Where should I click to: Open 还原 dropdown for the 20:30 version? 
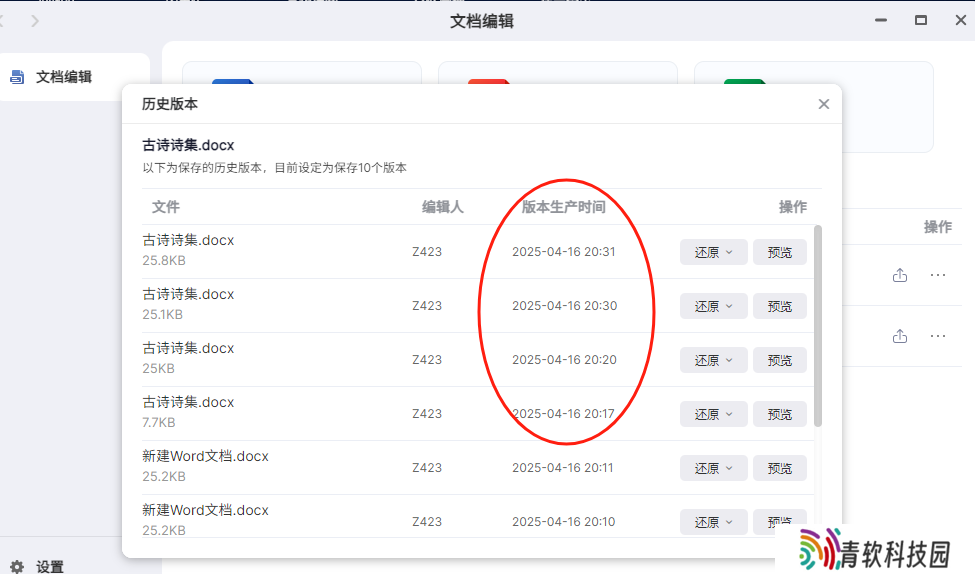click(x=713, y=306)
